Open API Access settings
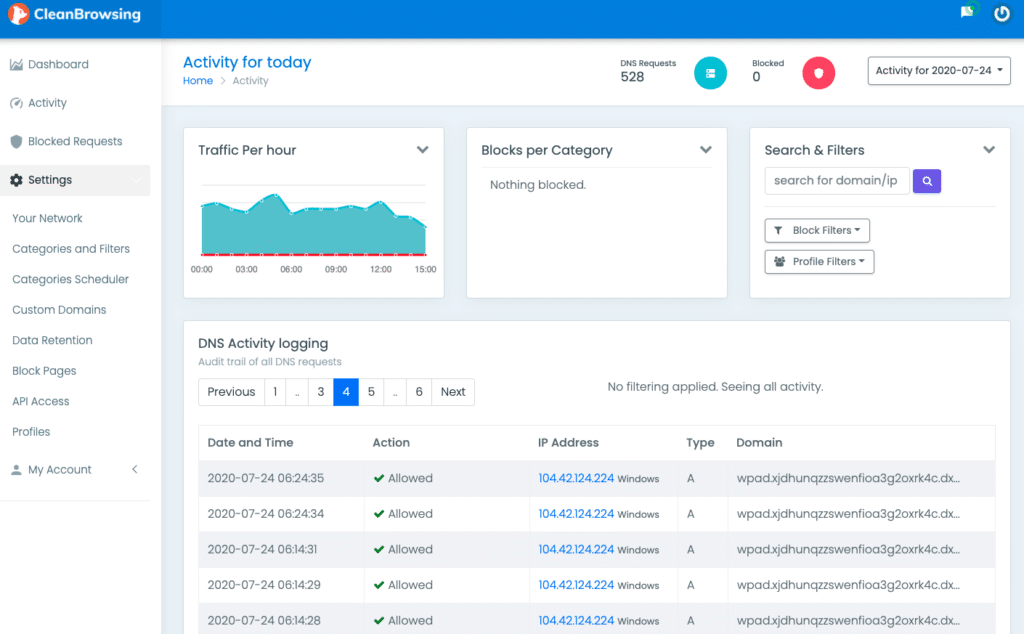This screenshot has width=1024, height=634. pos(40,402)
